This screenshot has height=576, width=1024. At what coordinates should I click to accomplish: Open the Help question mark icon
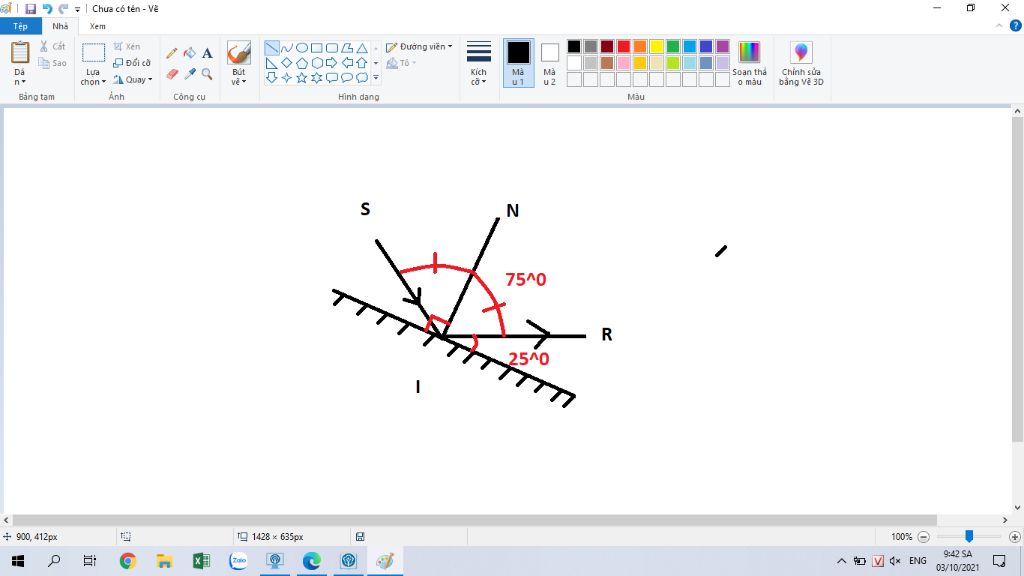[x=1016, y=26]
